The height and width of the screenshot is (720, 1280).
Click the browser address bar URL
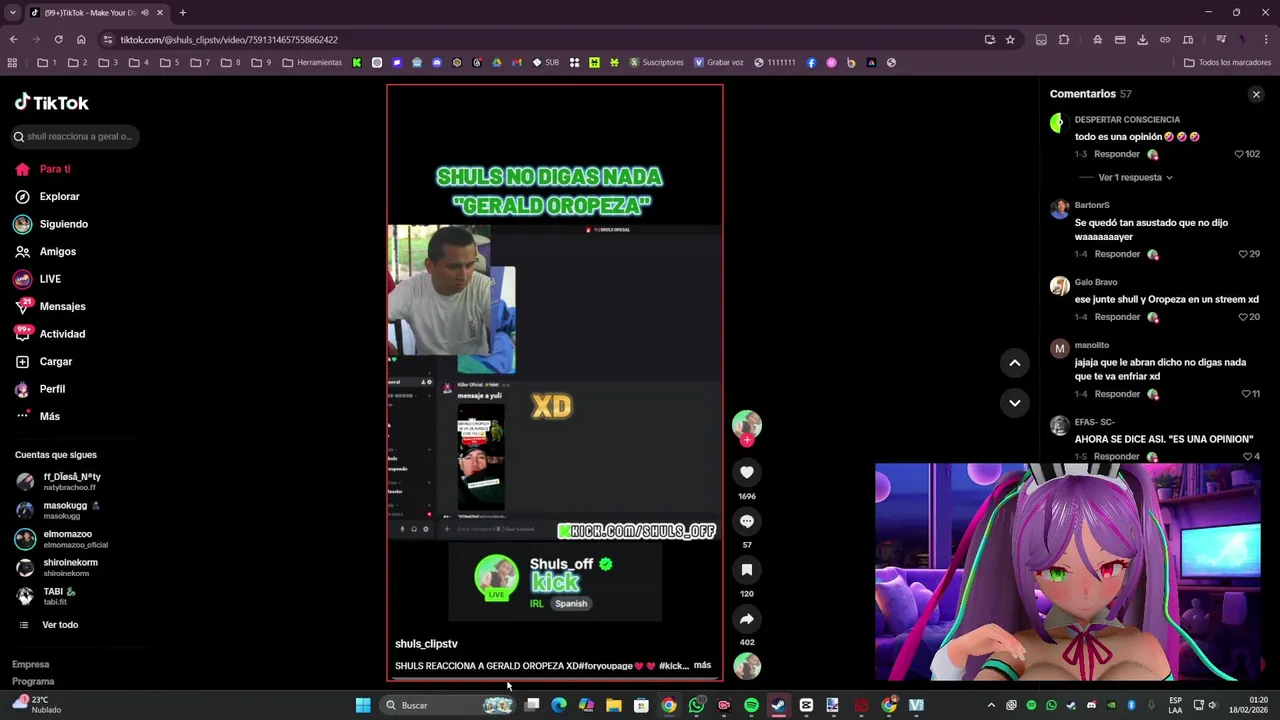click(229, 40)
